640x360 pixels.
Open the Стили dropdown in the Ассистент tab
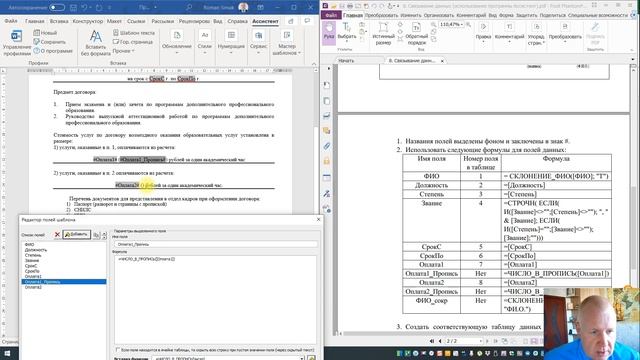click(205, 42)
